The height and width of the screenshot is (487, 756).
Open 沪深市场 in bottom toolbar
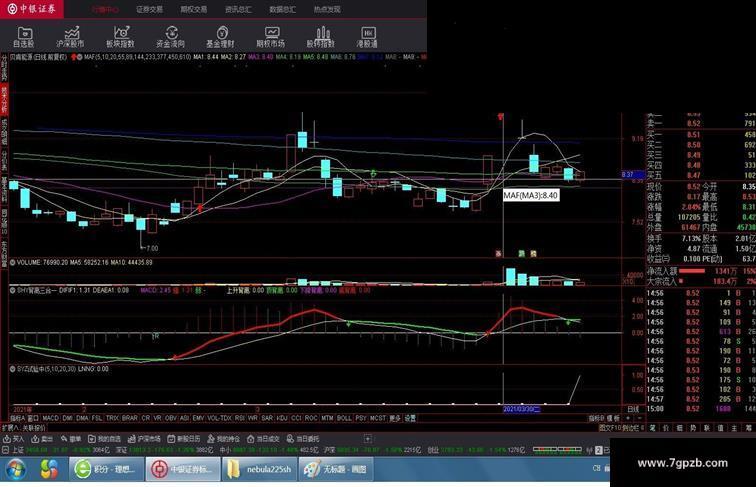point(144,439)
